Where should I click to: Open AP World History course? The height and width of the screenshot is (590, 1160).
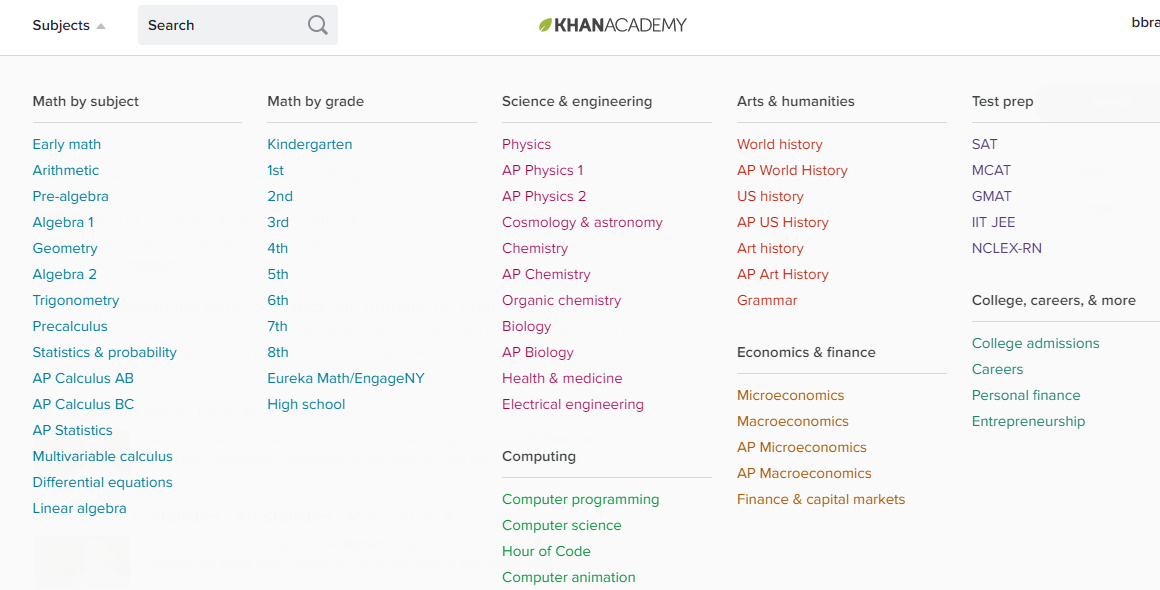pyautogui.click(x=792, y=170)
